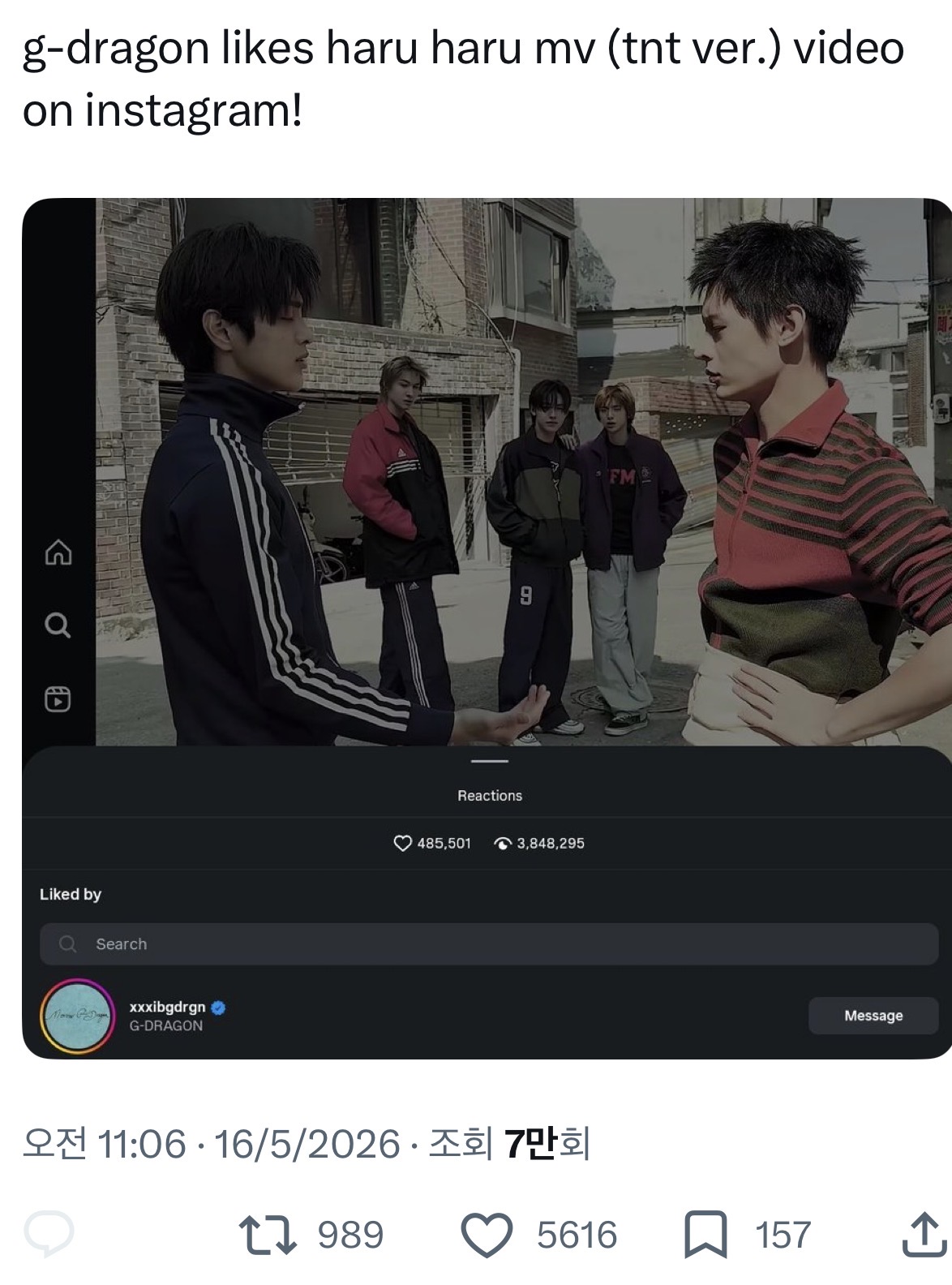This screenshot has height=1285, width=952.
Task: Click the Instagram search magnifier sidebar icon
Action: click(57, 625)
